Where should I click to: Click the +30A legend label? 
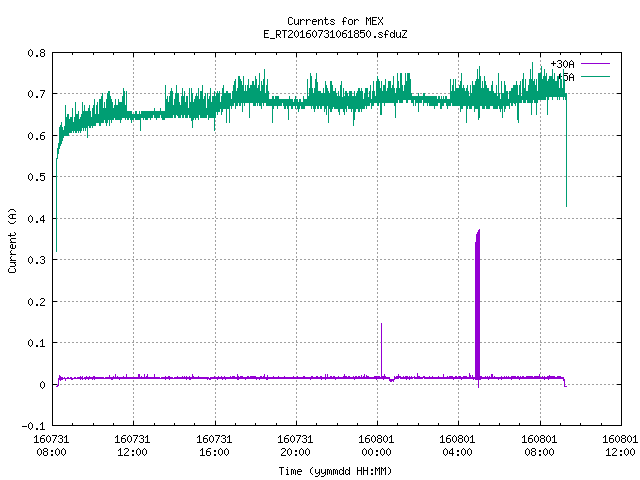click(x=562, y=64)
